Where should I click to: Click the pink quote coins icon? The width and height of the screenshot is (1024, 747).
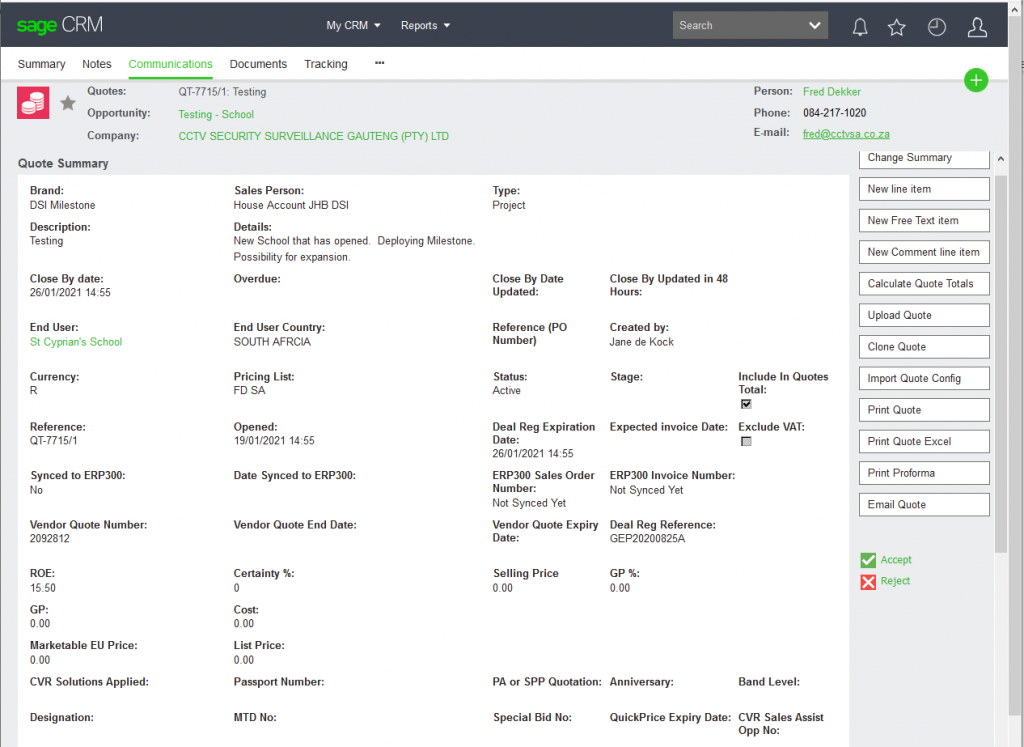pyautogui.click(x=33, y=103)
